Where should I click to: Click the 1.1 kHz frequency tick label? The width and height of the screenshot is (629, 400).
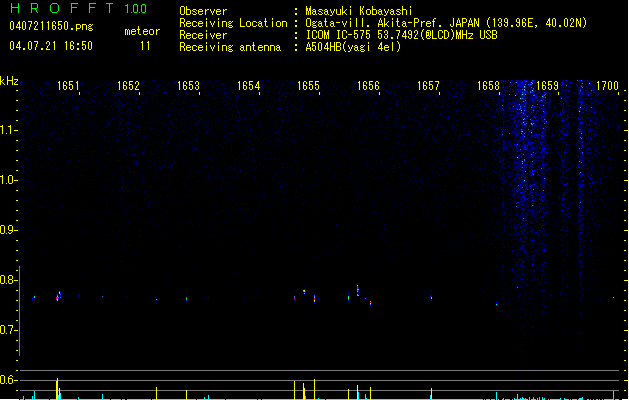(8, 130)
